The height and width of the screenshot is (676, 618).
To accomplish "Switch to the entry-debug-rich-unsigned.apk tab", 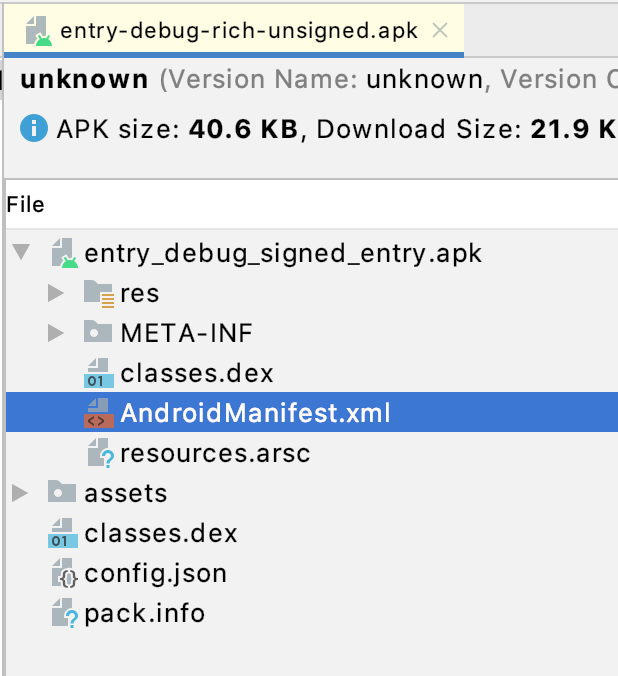I will click(x=234, y=30).
